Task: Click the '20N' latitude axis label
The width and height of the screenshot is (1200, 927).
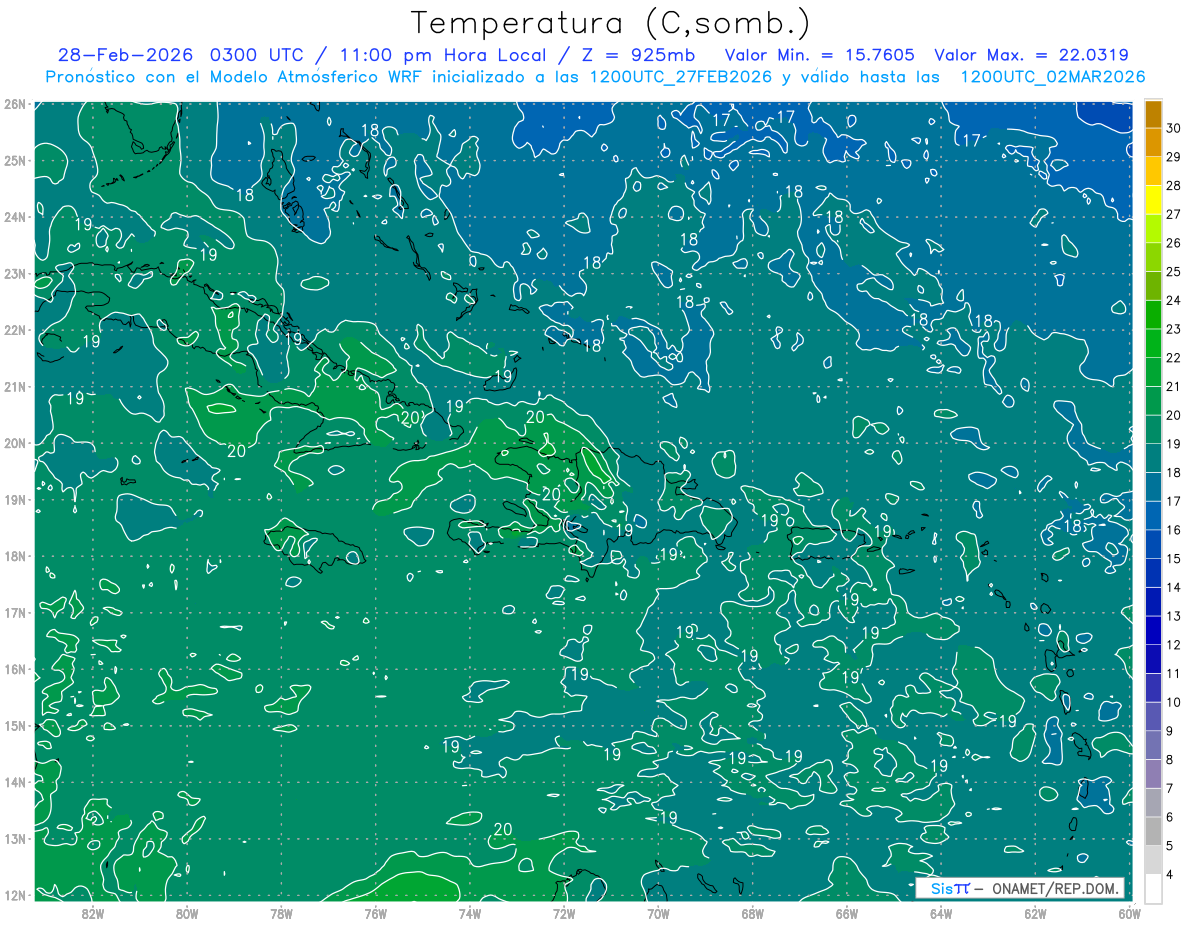Action: (x=14, y=443)
